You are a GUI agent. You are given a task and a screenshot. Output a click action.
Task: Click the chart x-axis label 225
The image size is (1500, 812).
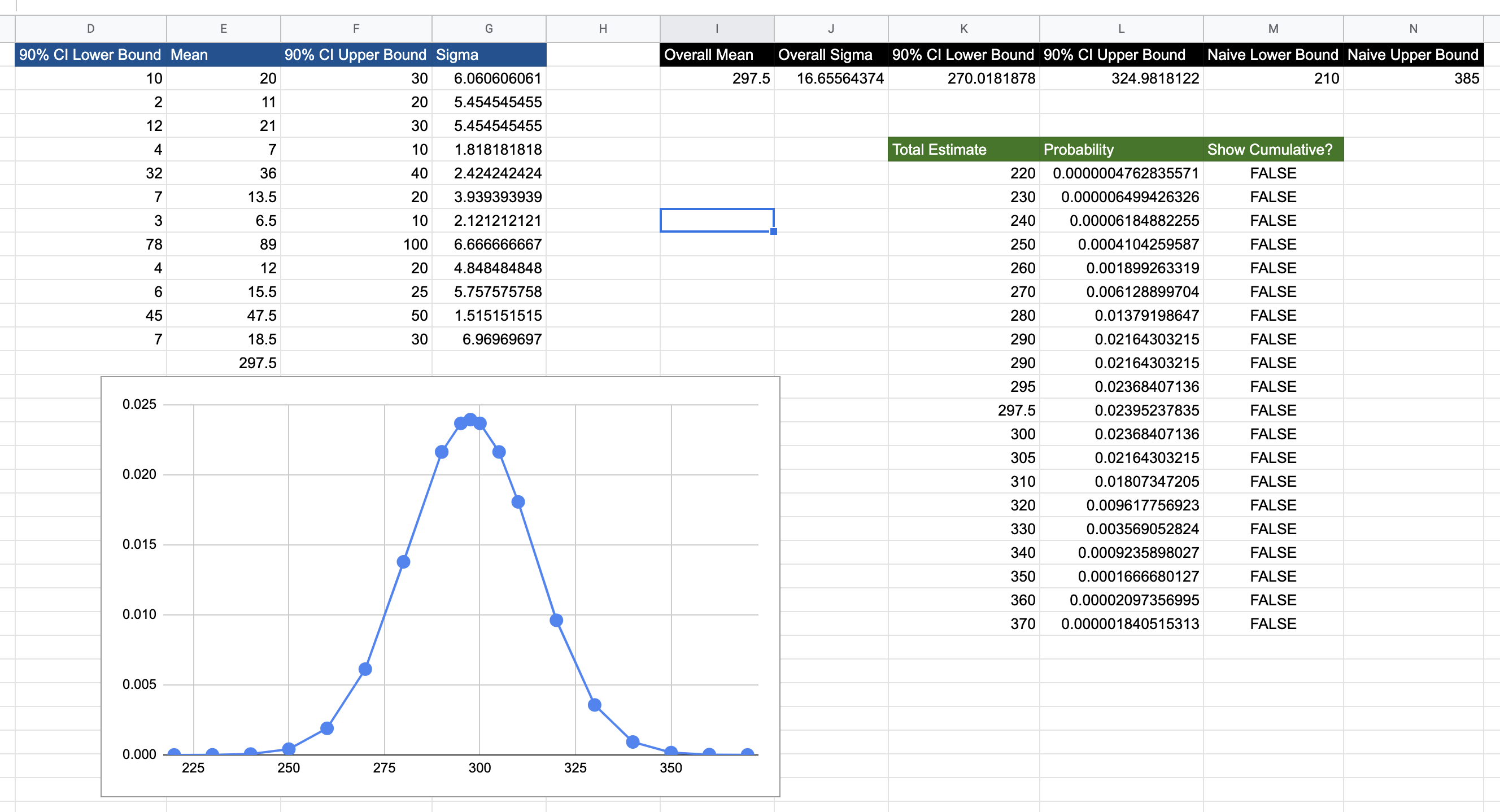coord(193,768)
